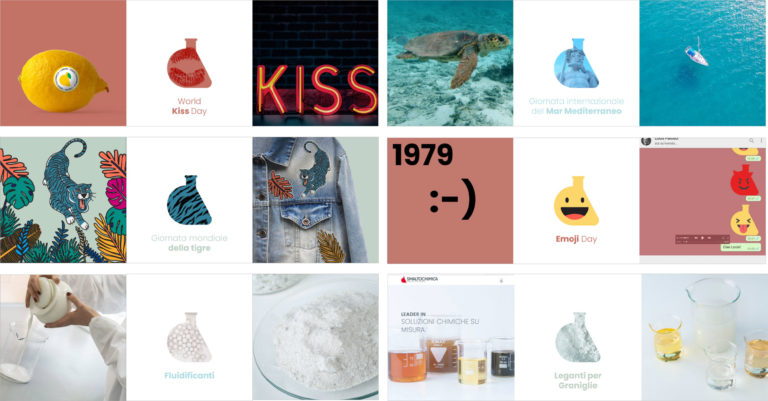The height and width of the screenshot is (401, 768).
Task: Click the Leganti per Graniglie caption
Action: point(577,380)
